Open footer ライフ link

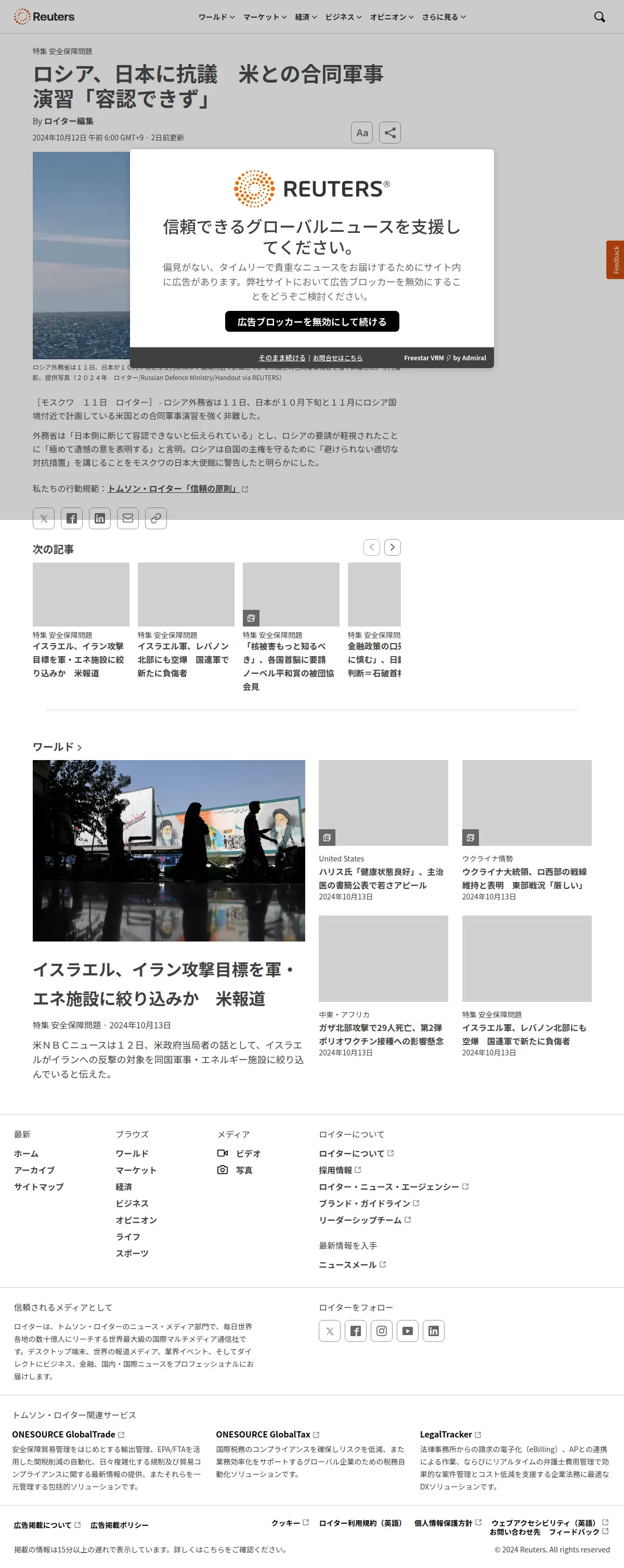[x=128, y=1236]
